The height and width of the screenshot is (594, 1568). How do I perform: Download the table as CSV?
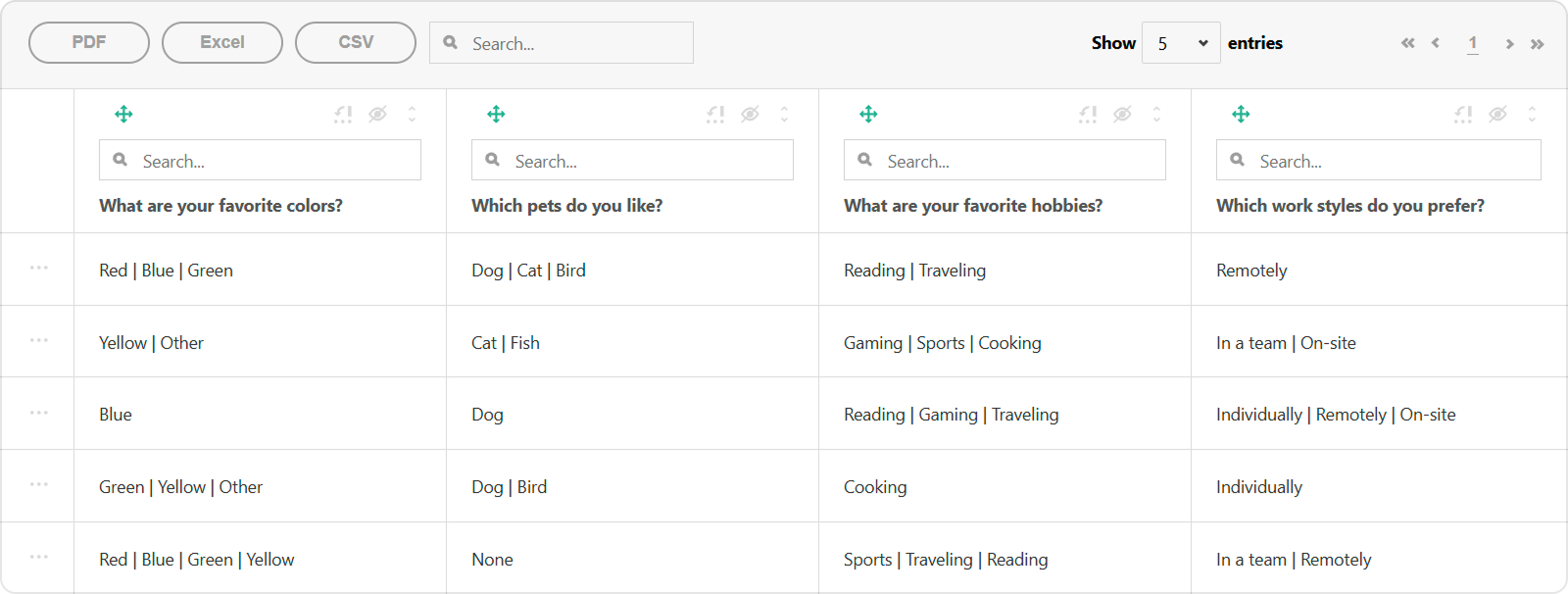click(356, 42)
